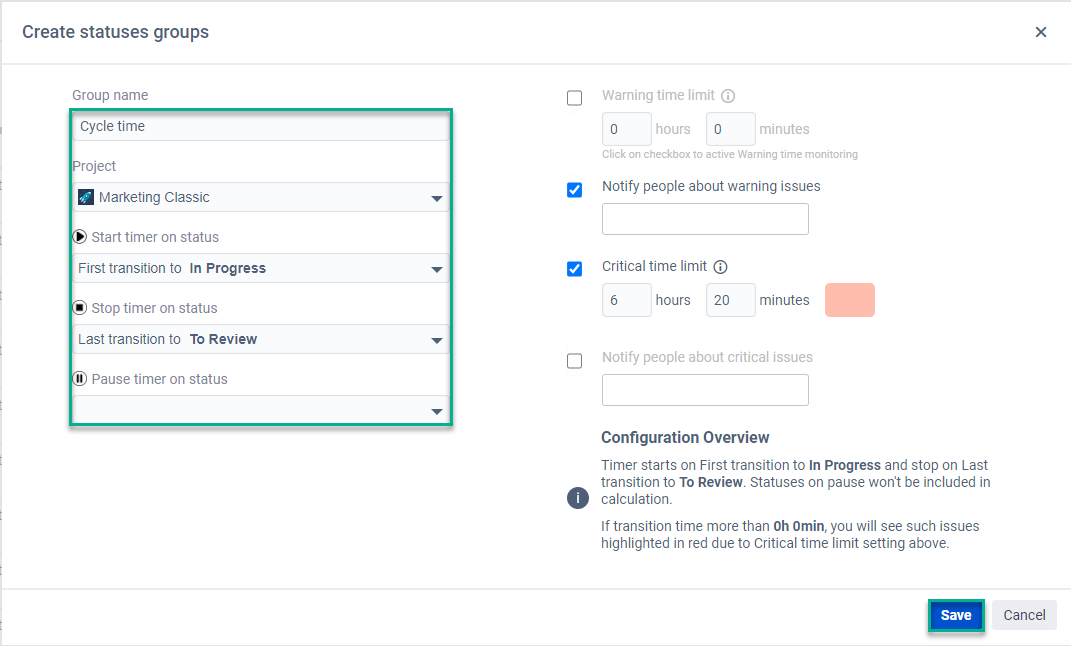Image resolution: width=1071 pixels, height=646 pixels.
Task: Click the Critical time limit info icon
Action: [x=720, y=267]
